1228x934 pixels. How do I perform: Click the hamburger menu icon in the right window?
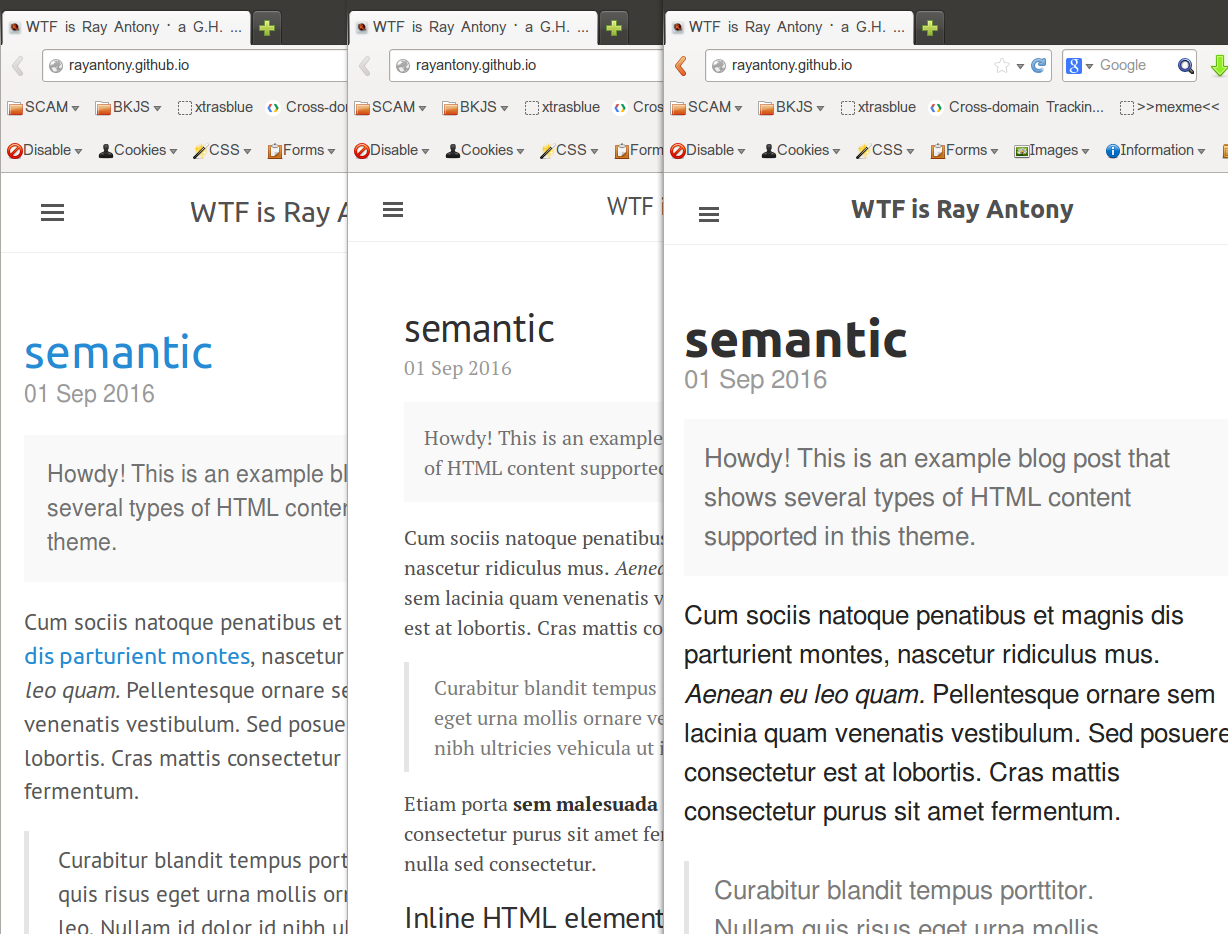click(709, 214)
